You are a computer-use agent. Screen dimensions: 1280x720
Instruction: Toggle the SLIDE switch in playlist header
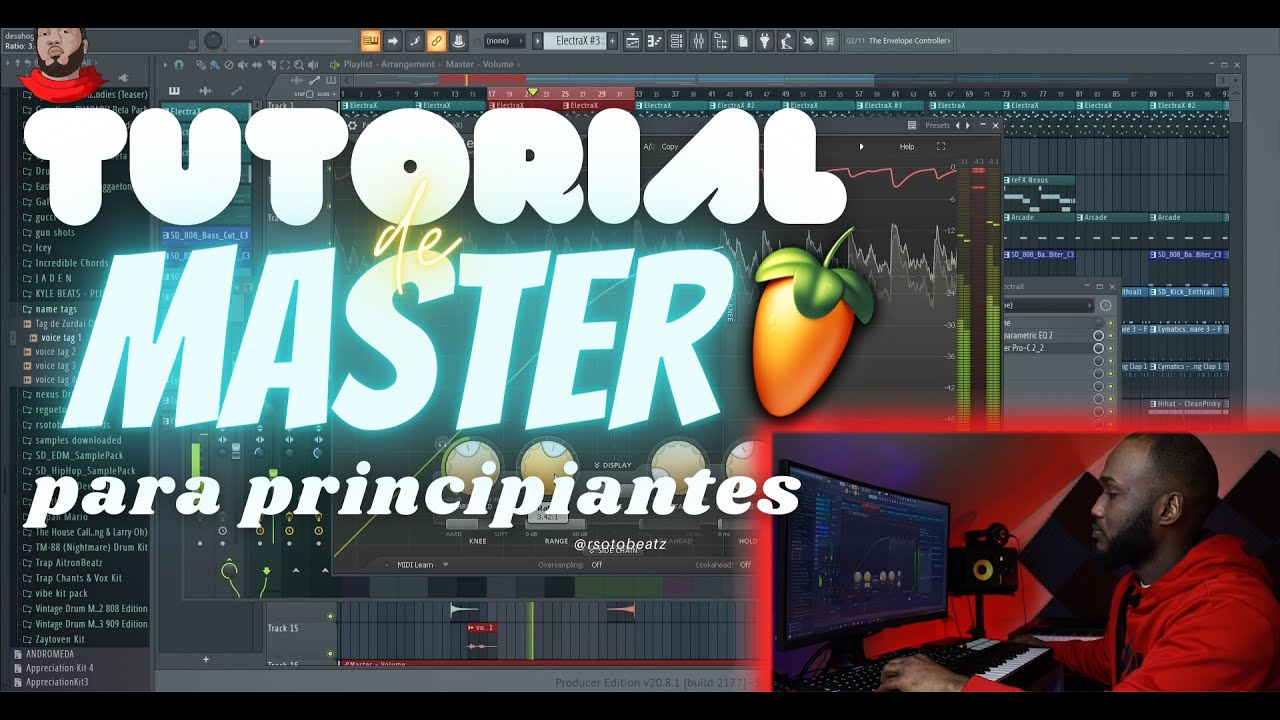tap(325, 94)
